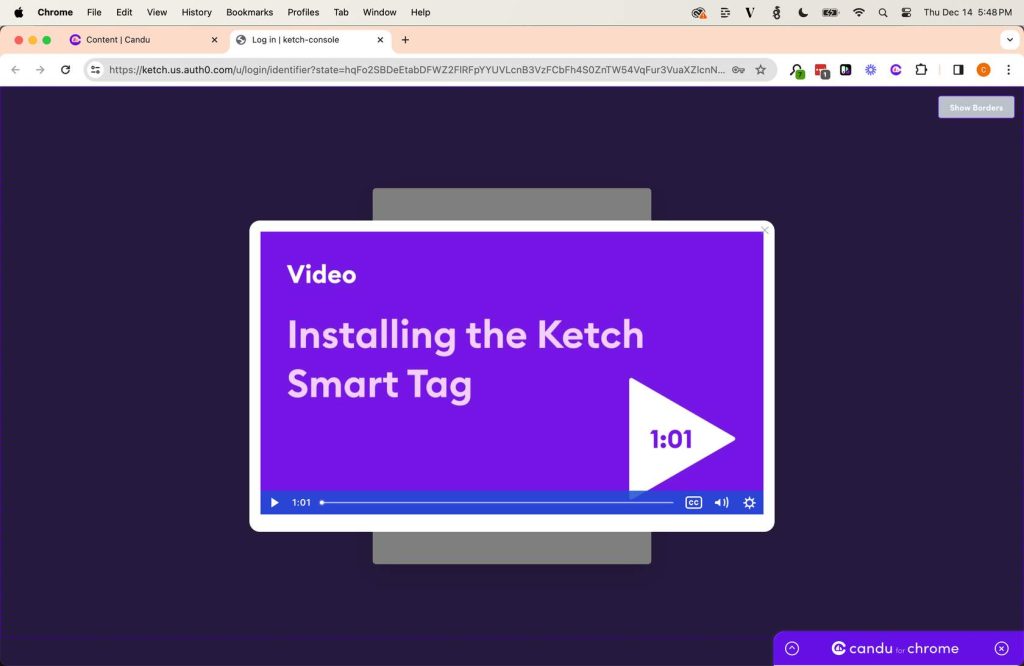Open the browser side panel icon
Viewport: 1024px width, 666px height.
[957, 70]
